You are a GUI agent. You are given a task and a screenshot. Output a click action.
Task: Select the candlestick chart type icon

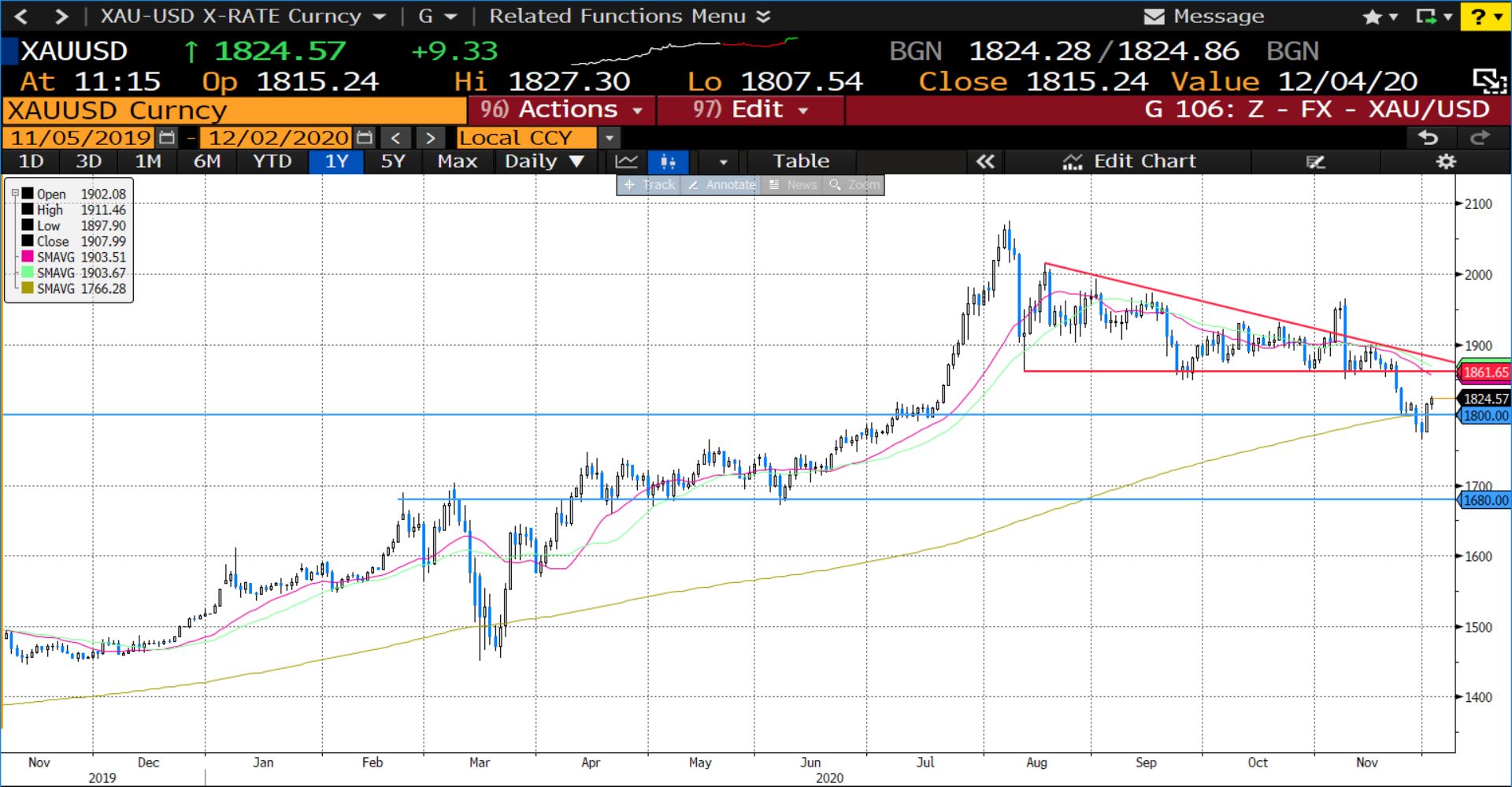(x=668, y=161)
